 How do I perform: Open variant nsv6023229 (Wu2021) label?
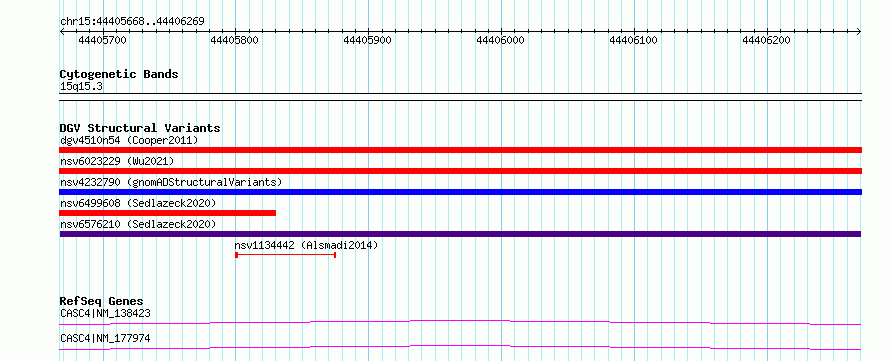point(117,161)
